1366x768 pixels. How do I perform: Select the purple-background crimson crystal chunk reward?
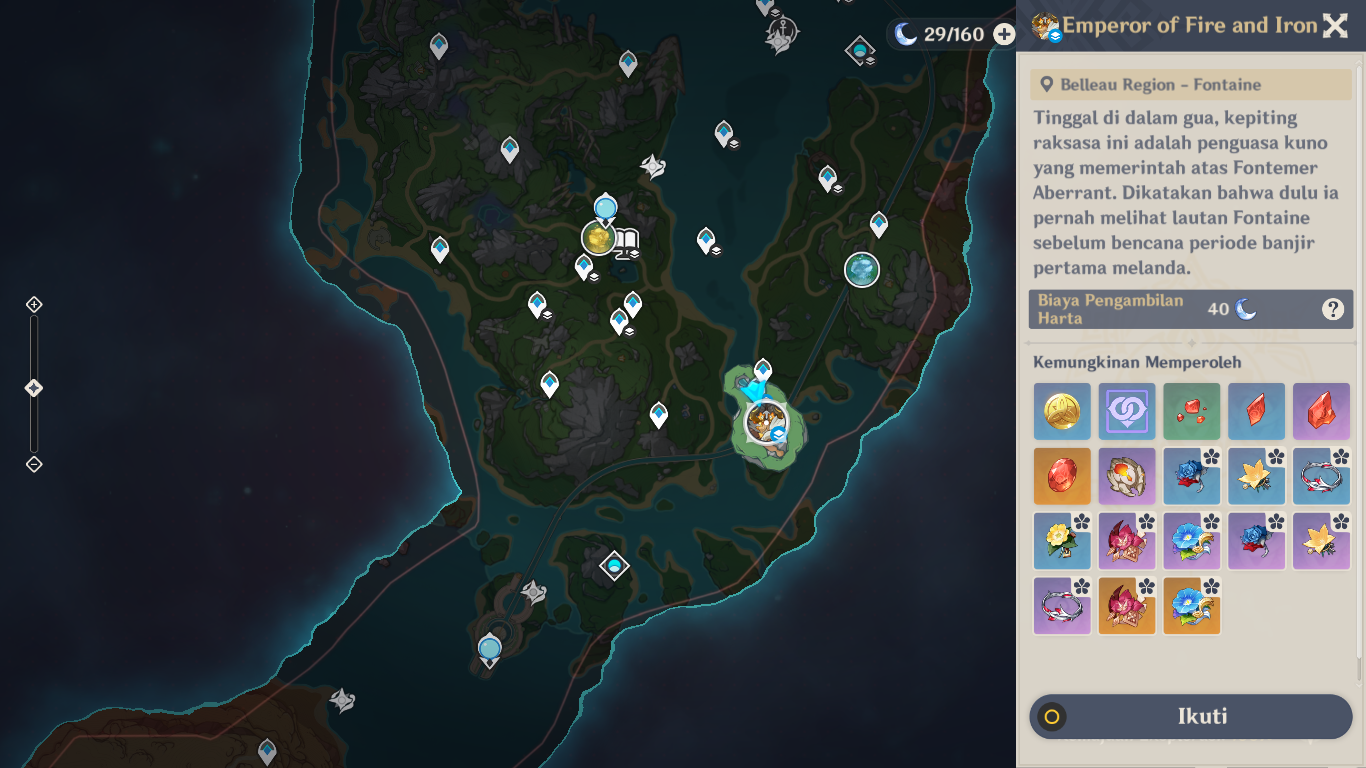(x=1321, y=411)
